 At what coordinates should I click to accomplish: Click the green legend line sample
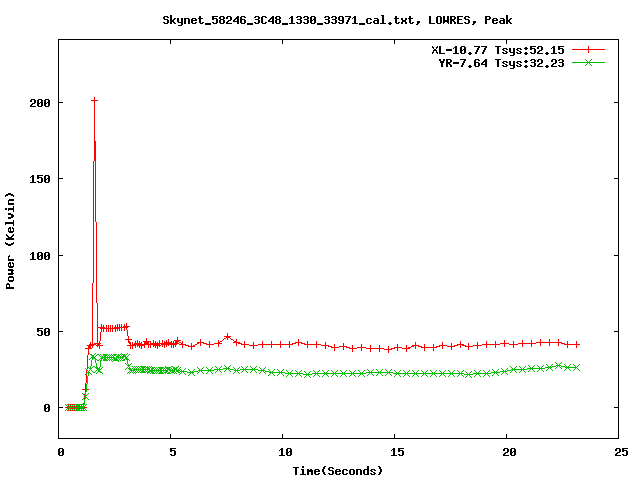pos(588,62)
